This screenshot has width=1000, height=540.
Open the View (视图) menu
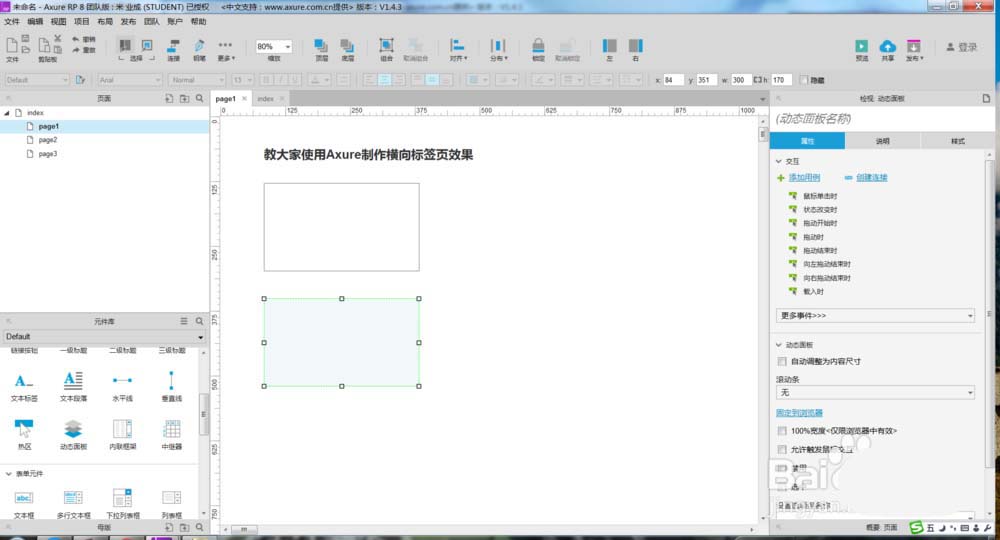point(59,22)
